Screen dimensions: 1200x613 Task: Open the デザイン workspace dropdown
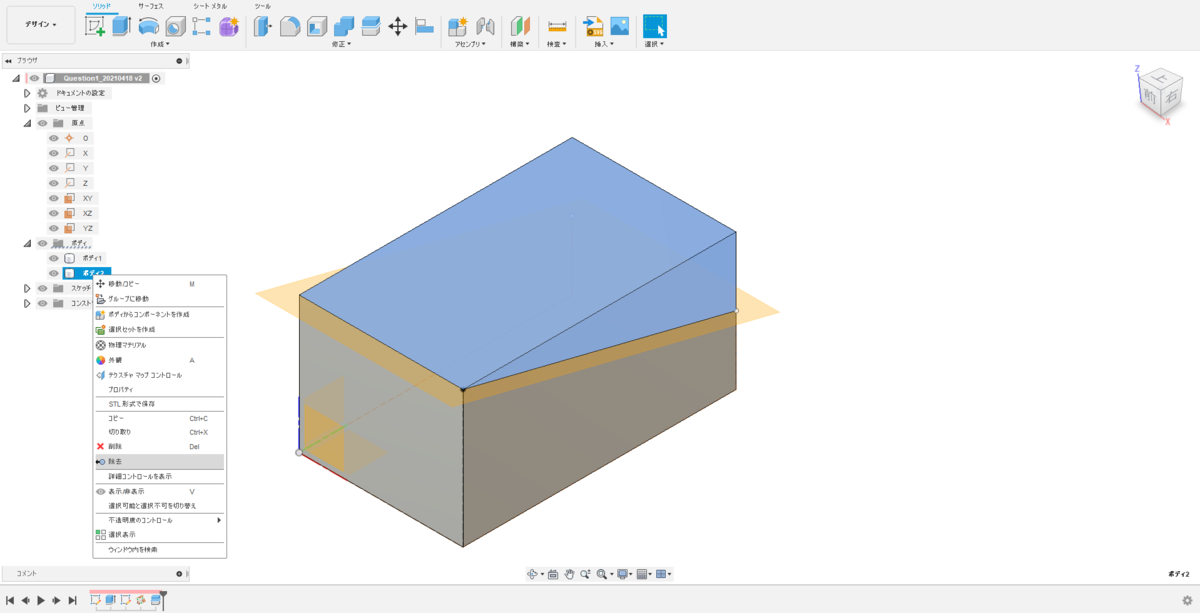41,24
